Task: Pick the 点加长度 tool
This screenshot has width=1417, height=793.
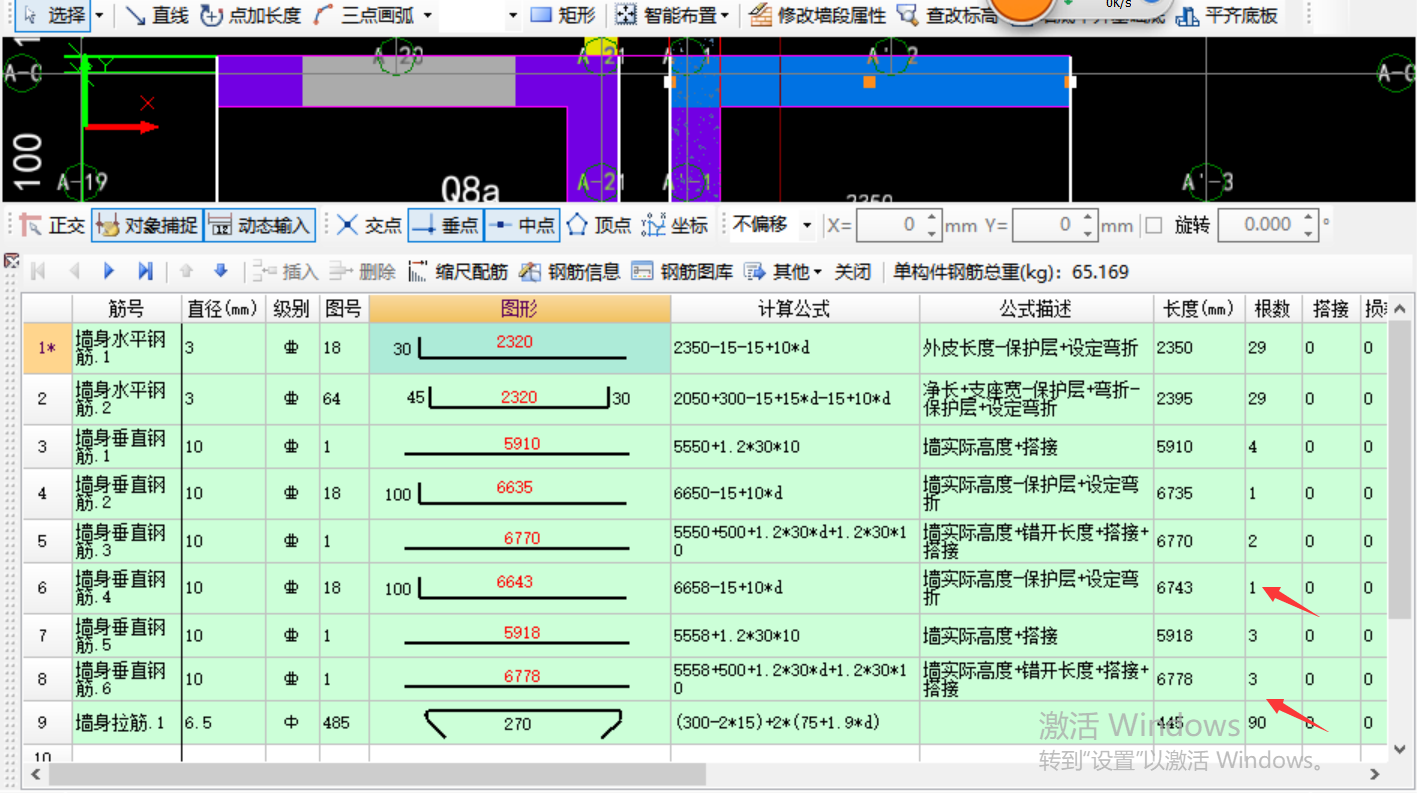Action: [250, 16]
